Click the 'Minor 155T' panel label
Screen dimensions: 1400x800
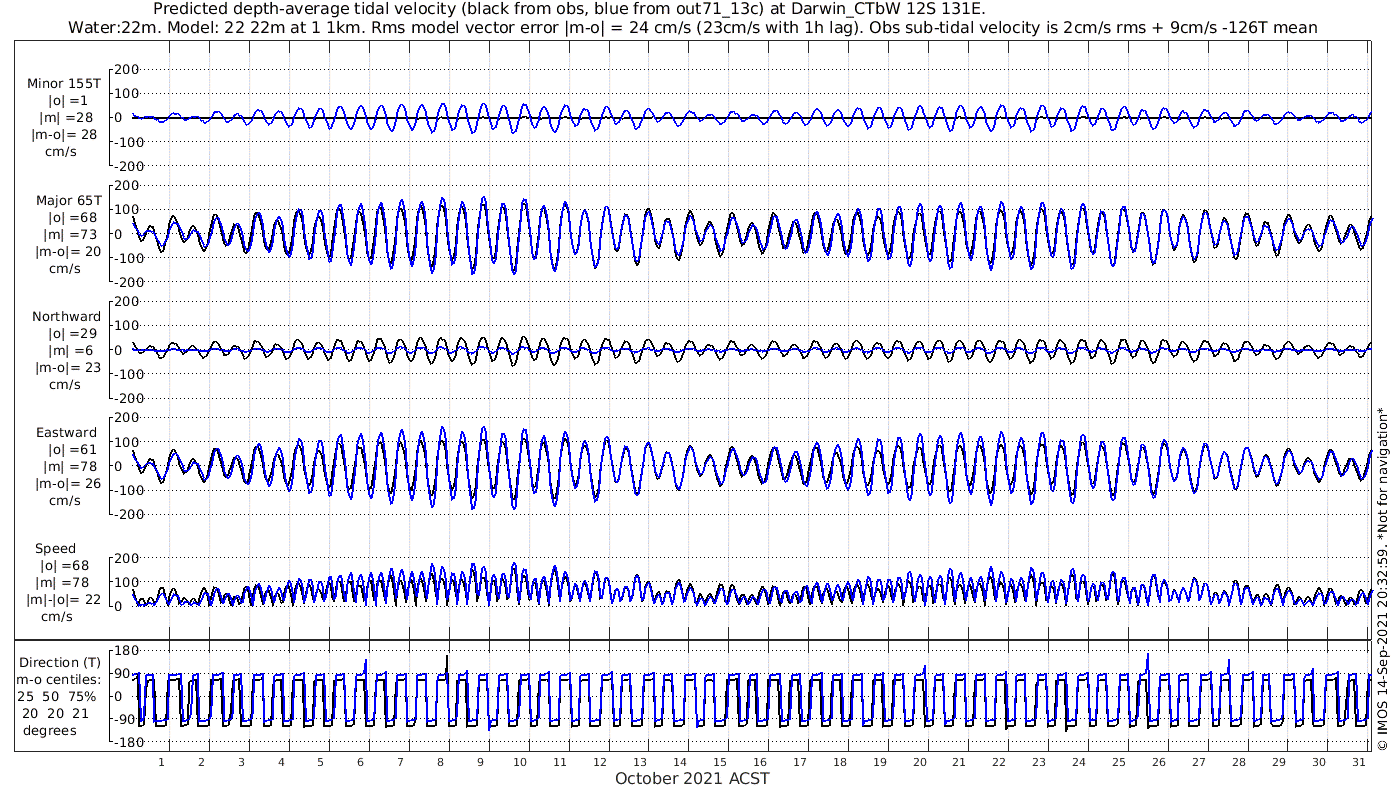(64, 84)
